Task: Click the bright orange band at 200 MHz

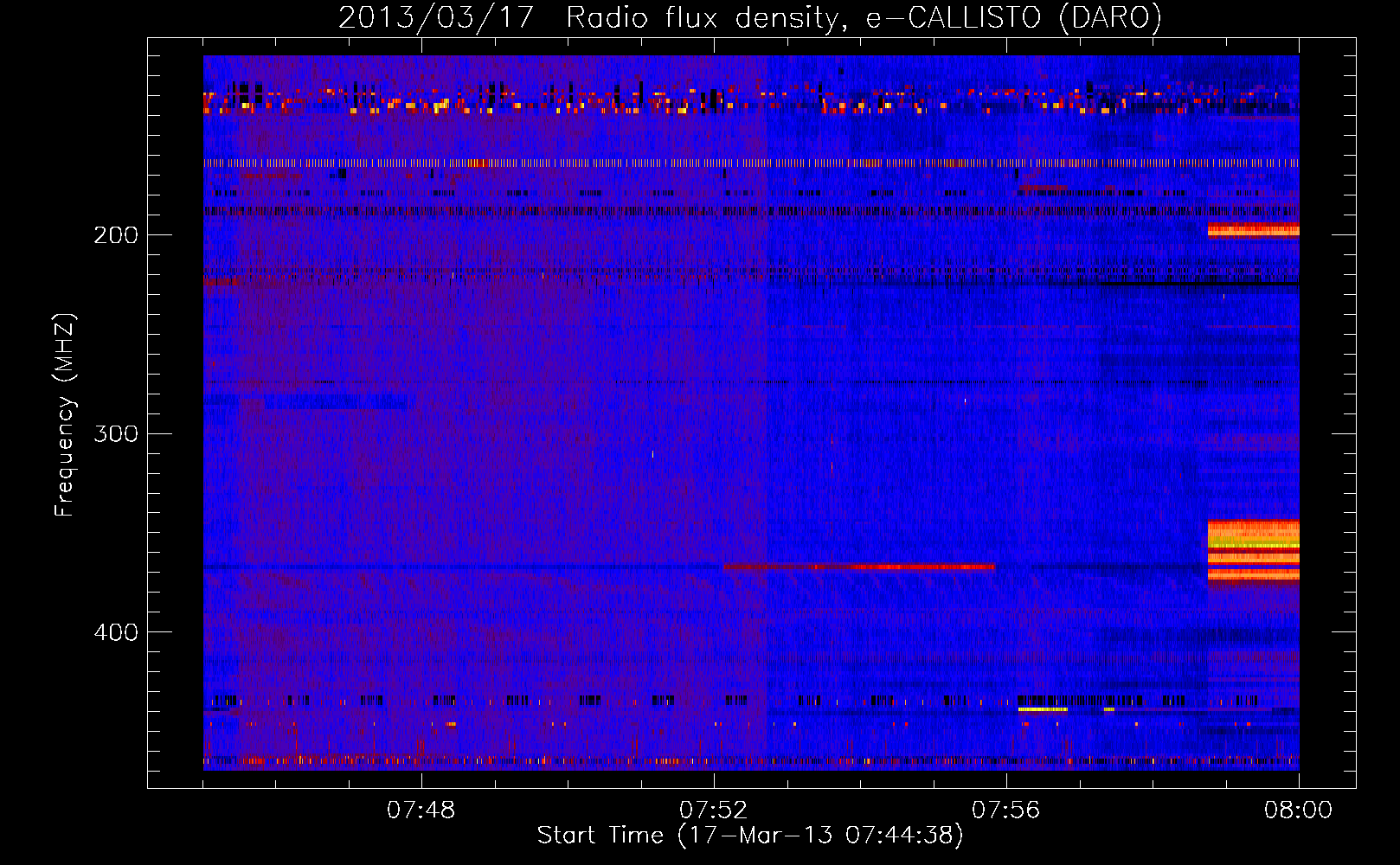Action: coord(1253,230)
